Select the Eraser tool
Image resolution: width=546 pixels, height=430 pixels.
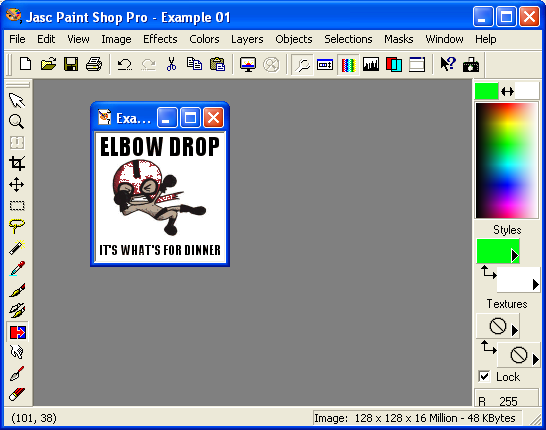click(17, 395)
